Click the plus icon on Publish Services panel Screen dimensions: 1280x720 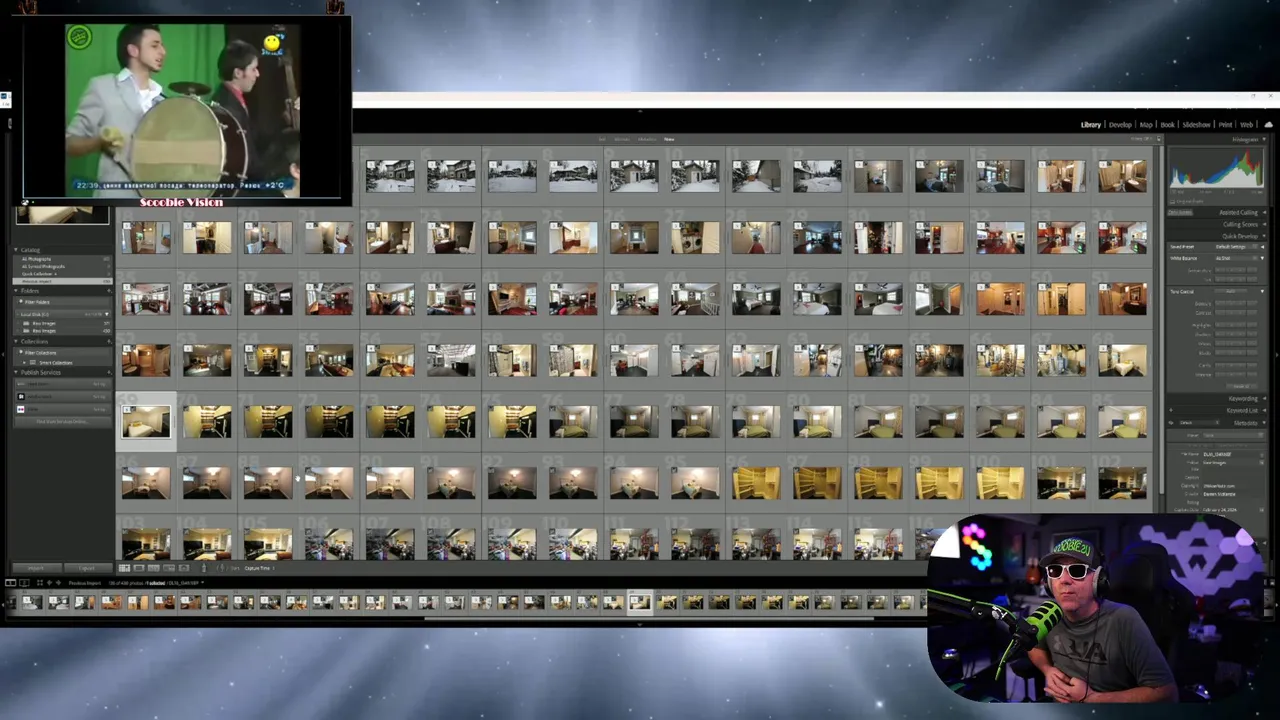pos(108,372)
